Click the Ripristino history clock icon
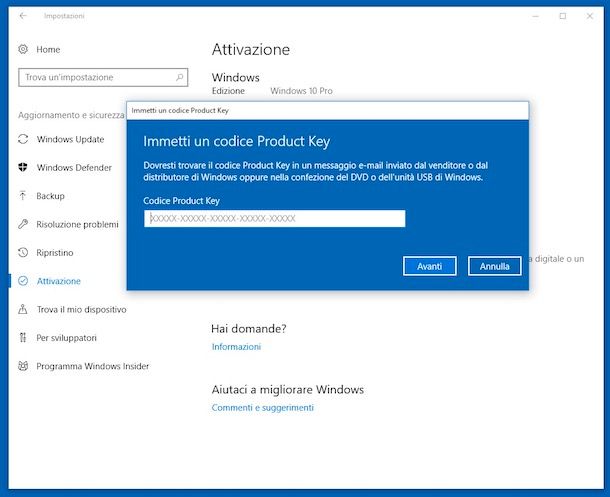 (x=23, y=253)
